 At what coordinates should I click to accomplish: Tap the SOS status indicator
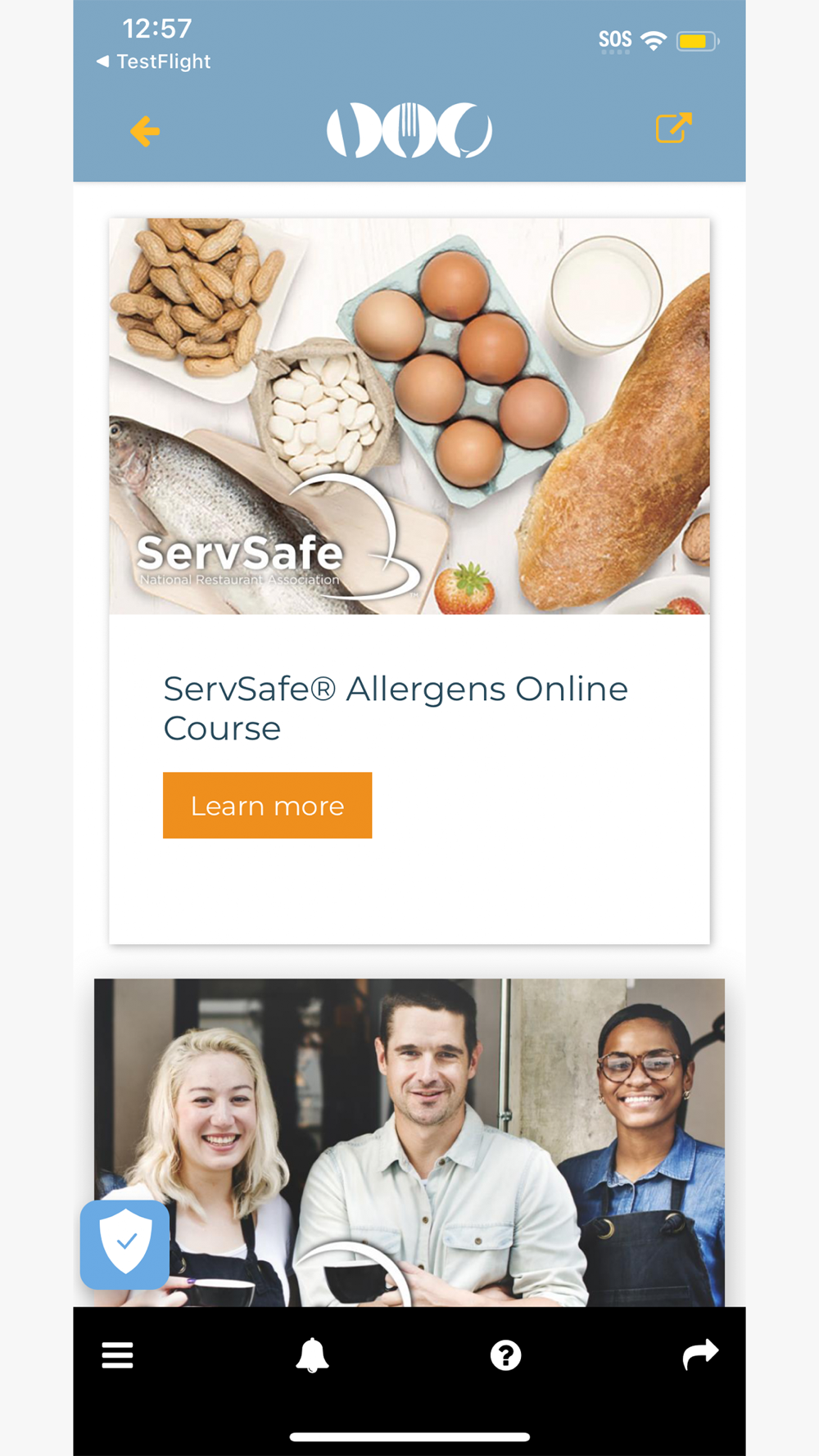click(x=615, y=41)
